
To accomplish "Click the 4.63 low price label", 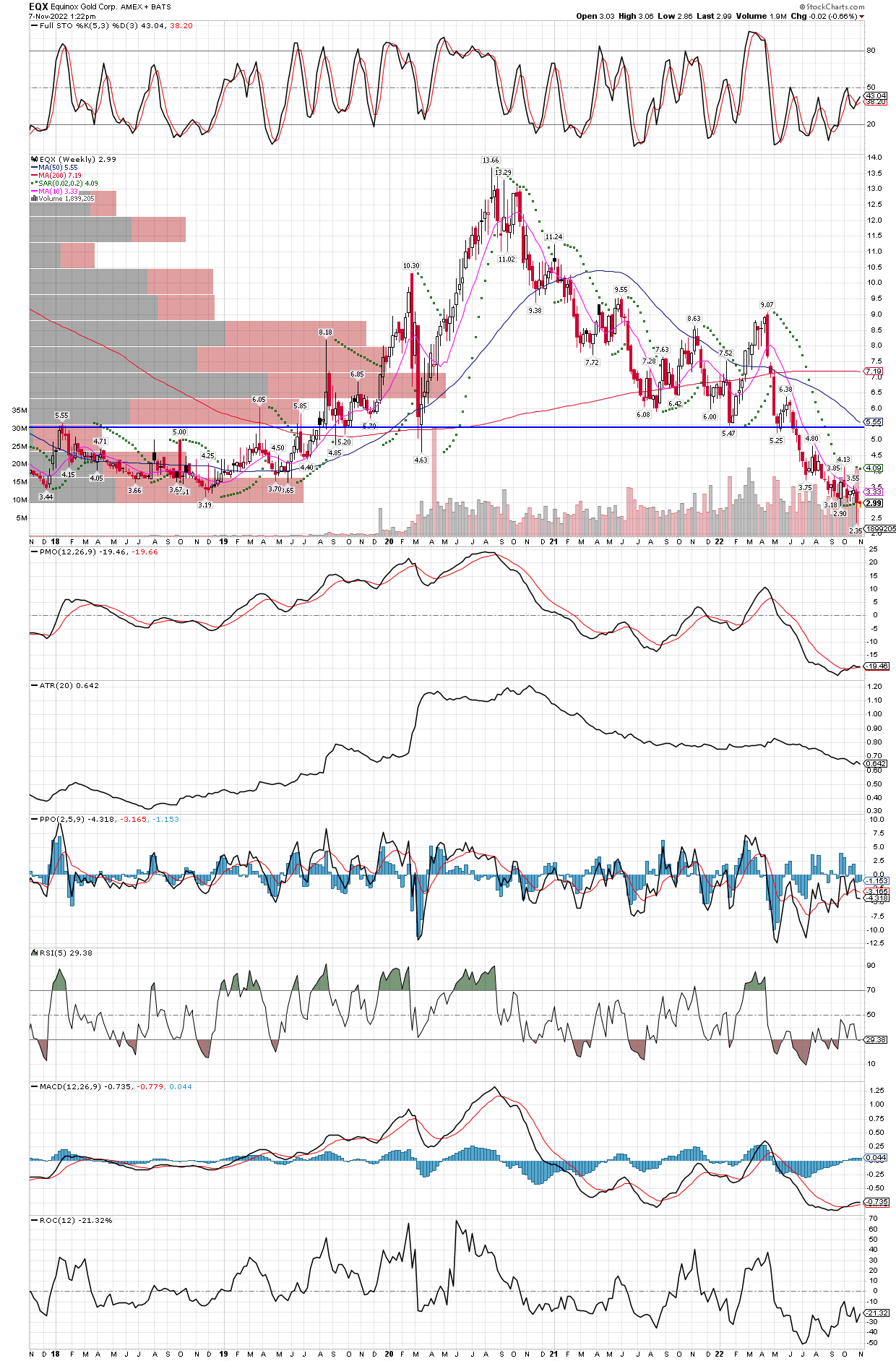I will click(421, 460).
